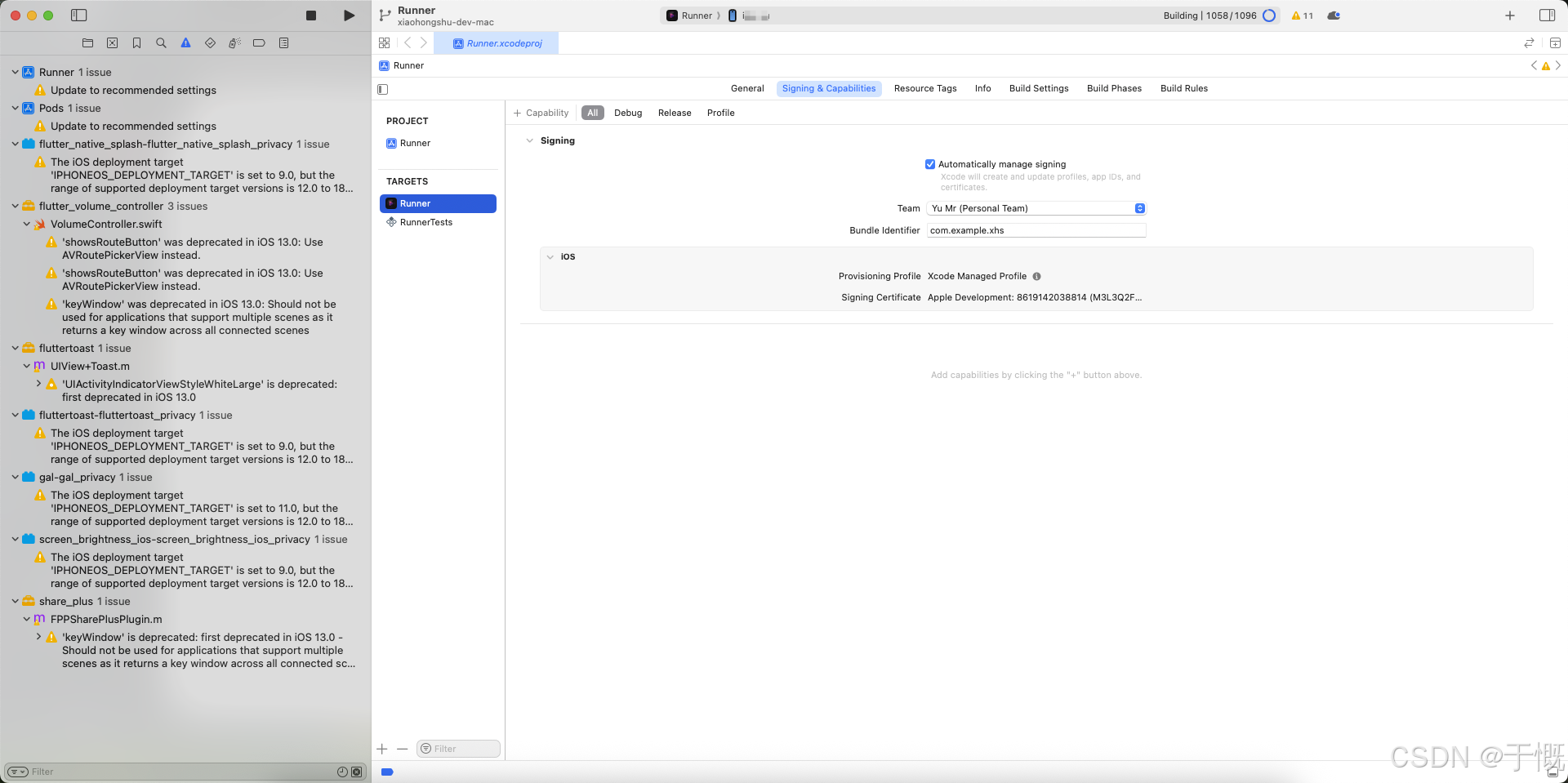
Task: Collapse the share_plus issue group
Action: 15,602
